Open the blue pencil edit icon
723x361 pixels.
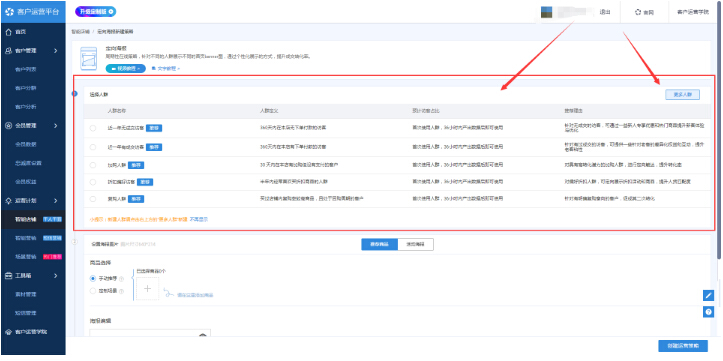point(708,295)
